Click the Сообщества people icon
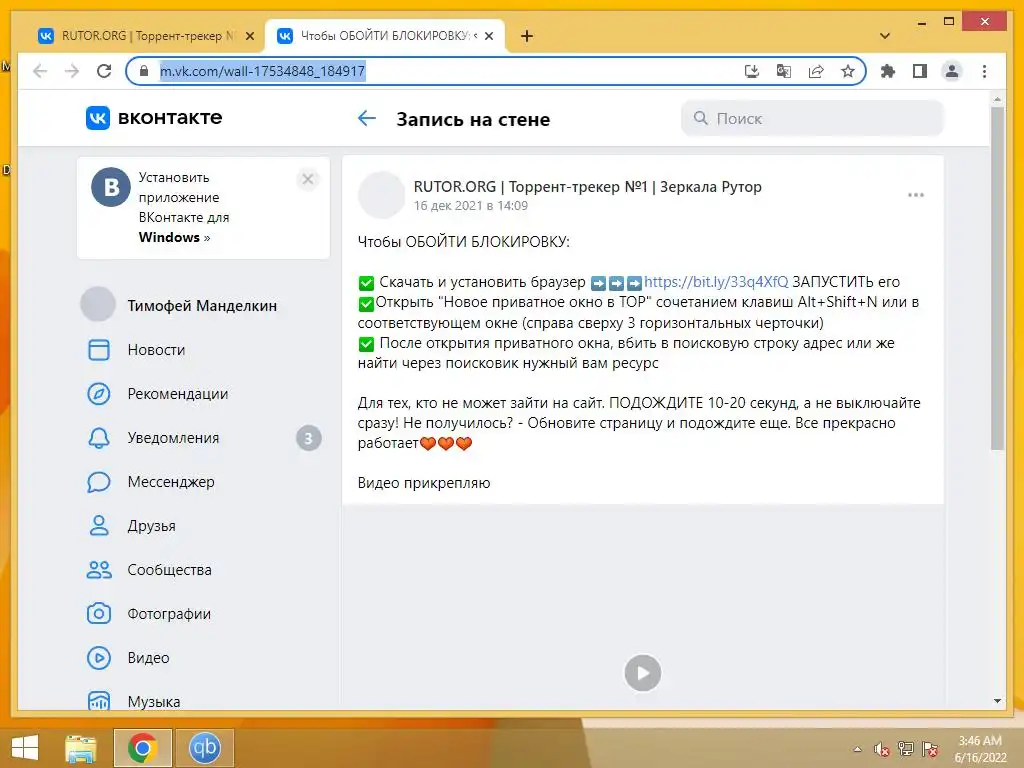The height and width of the screenshot is (768, 1024). pyautogui.click(x=99, y=570)
